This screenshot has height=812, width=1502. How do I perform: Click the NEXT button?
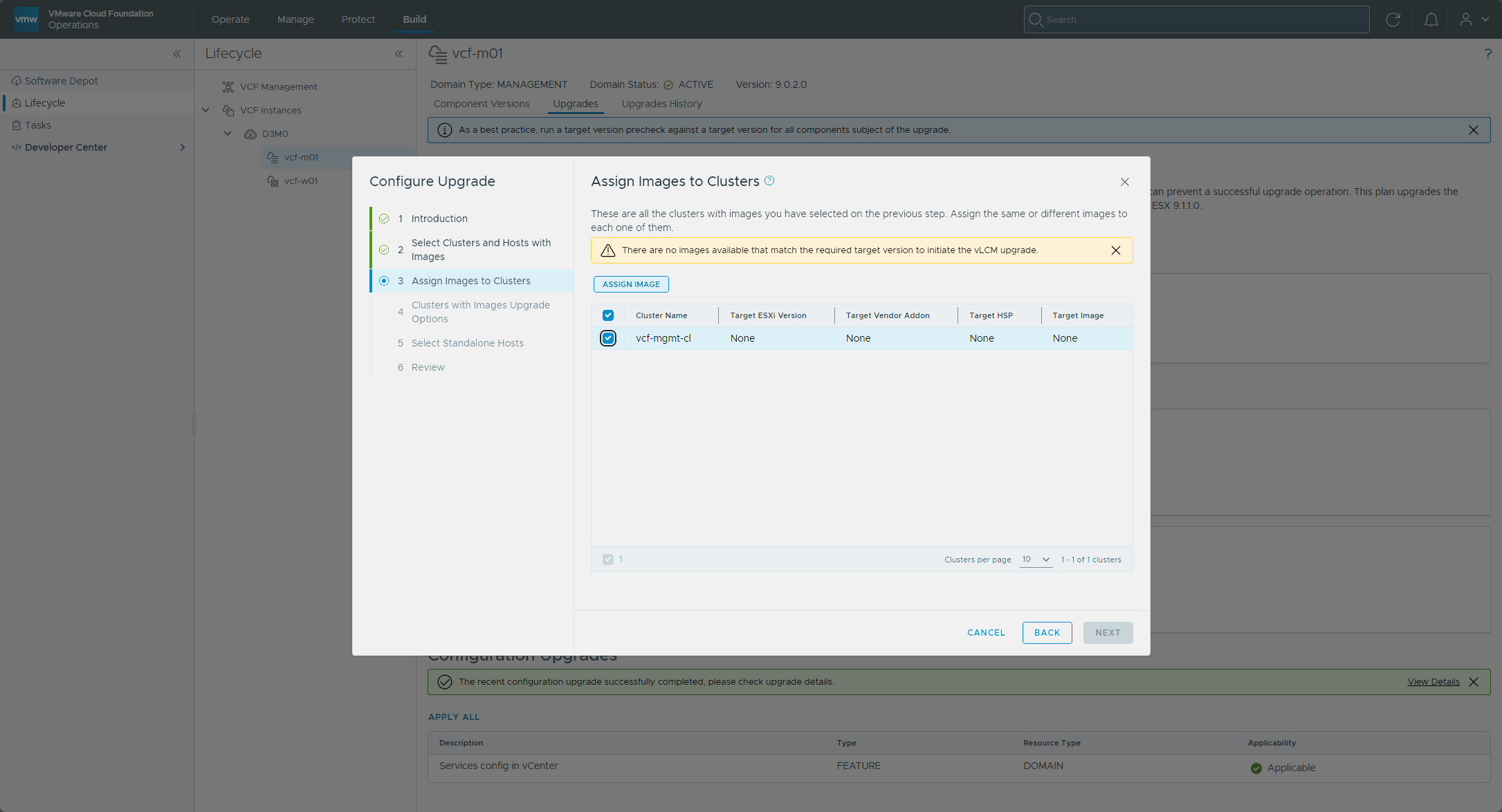tap(1108, 633)
